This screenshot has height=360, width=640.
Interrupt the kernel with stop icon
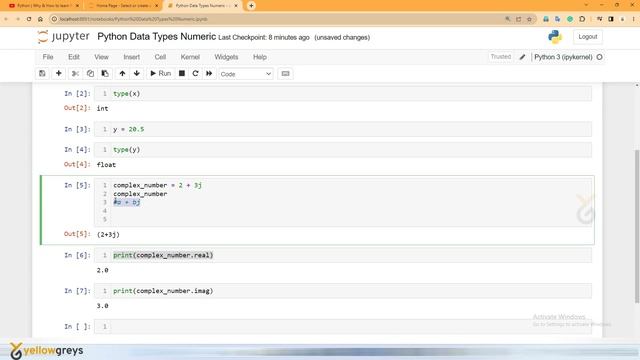(182, 73)
